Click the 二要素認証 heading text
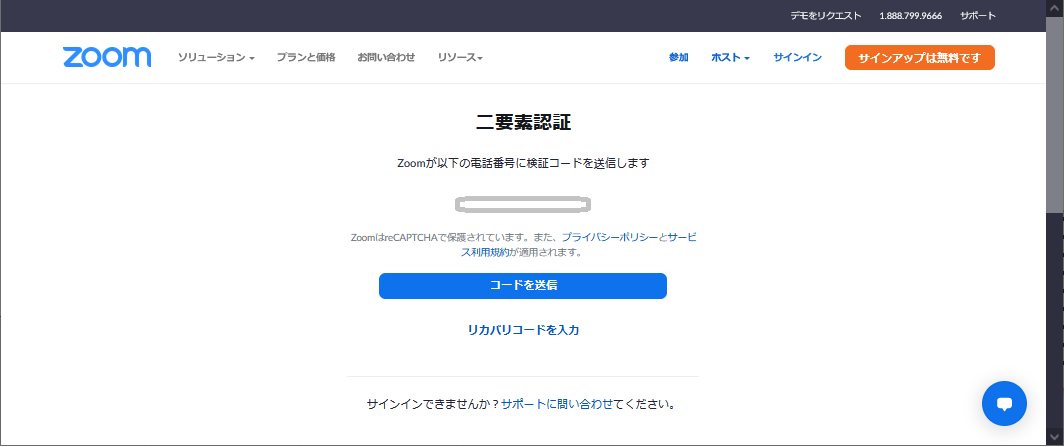The width and height of the screenshot is (1064, 447). point(523,123)
